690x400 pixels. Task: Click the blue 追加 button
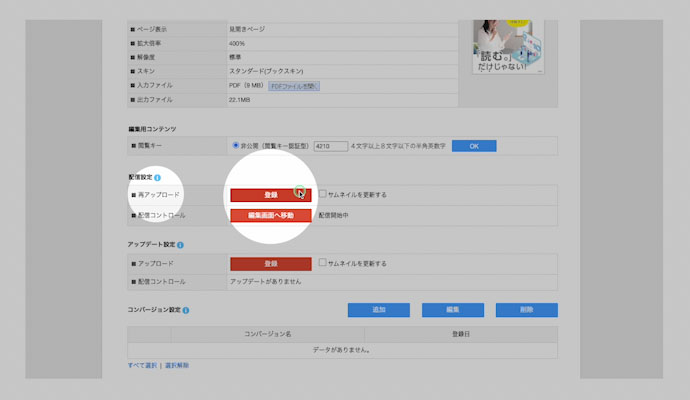pos(378,311)
